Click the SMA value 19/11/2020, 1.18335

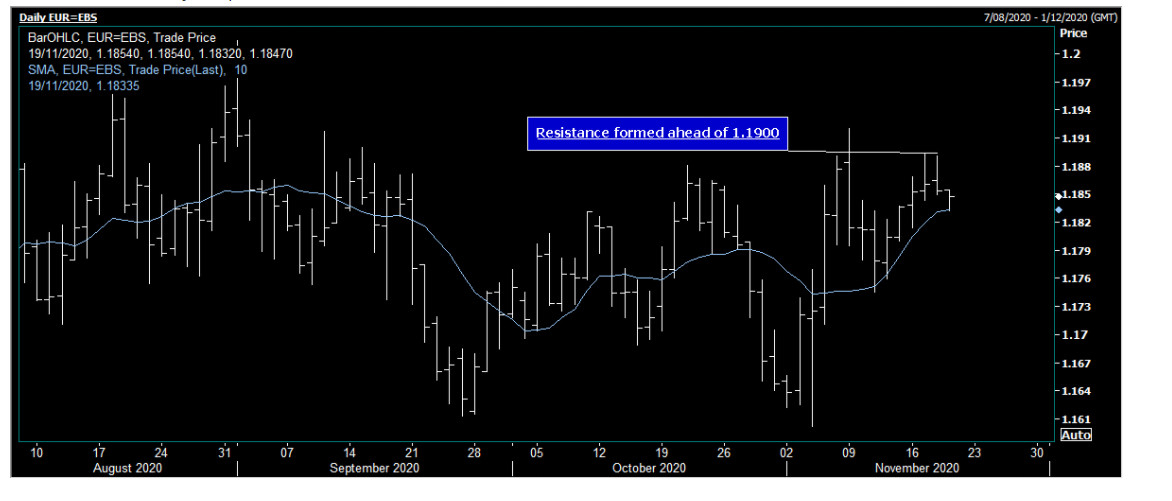coord(84,86)
